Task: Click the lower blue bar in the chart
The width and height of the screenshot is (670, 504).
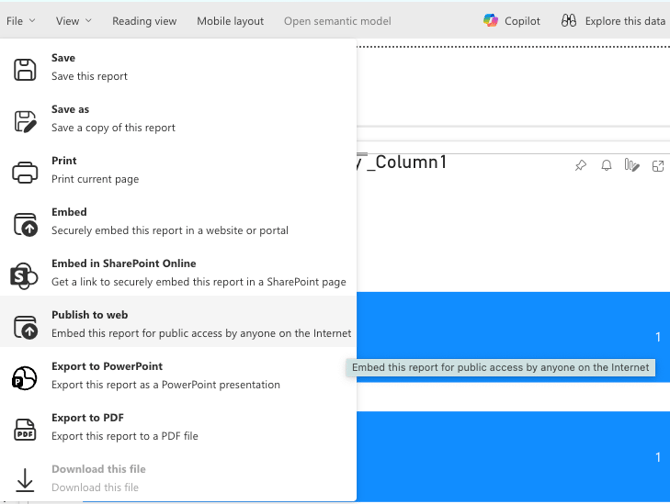Action: pyautogui.click(x=513, y=456)
